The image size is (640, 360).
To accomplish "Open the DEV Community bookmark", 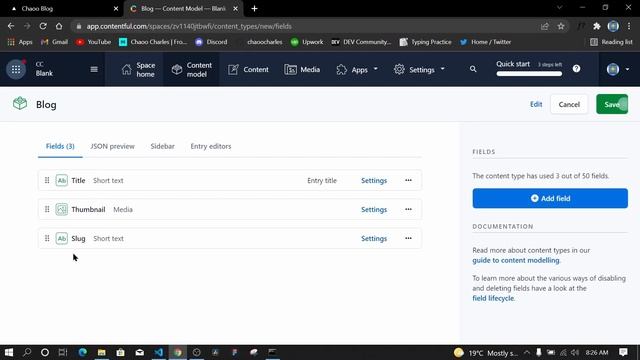I will 361,42.
